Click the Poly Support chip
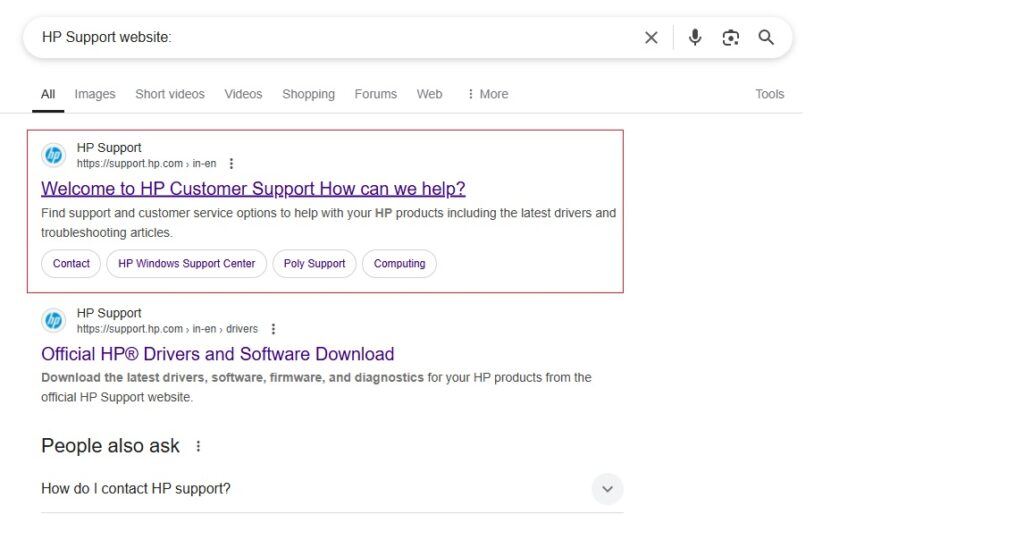 click(314, 264)
